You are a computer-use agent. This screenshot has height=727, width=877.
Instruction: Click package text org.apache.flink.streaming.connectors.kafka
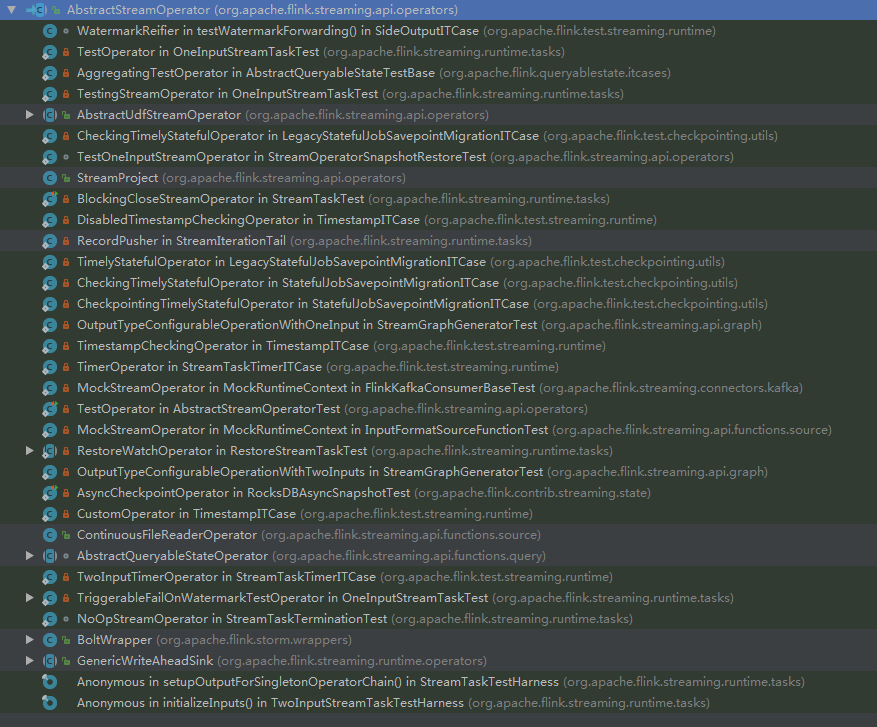click(x=671, y=388)
